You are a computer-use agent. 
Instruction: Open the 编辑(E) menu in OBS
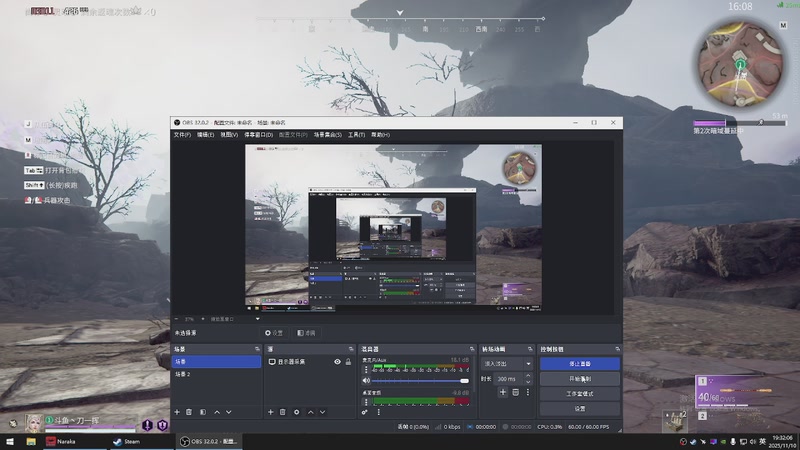[206, 135]
